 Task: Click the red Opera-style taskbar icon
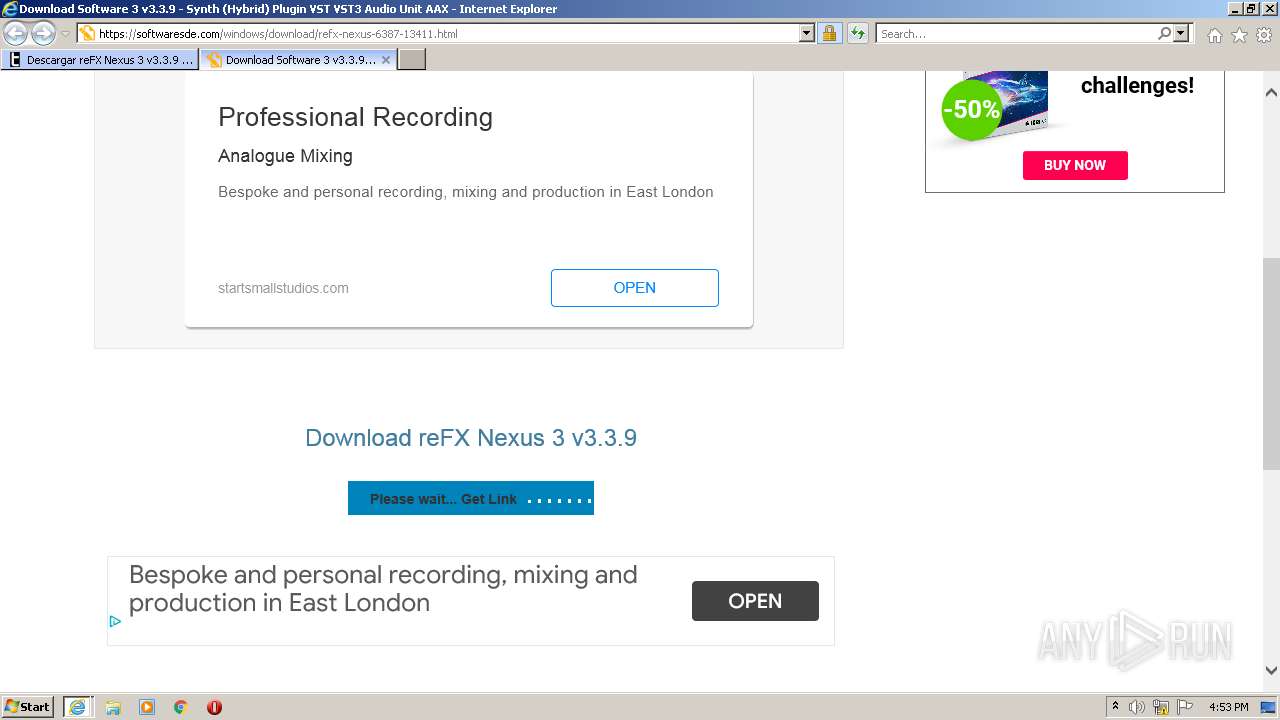[x=214, y=707]
